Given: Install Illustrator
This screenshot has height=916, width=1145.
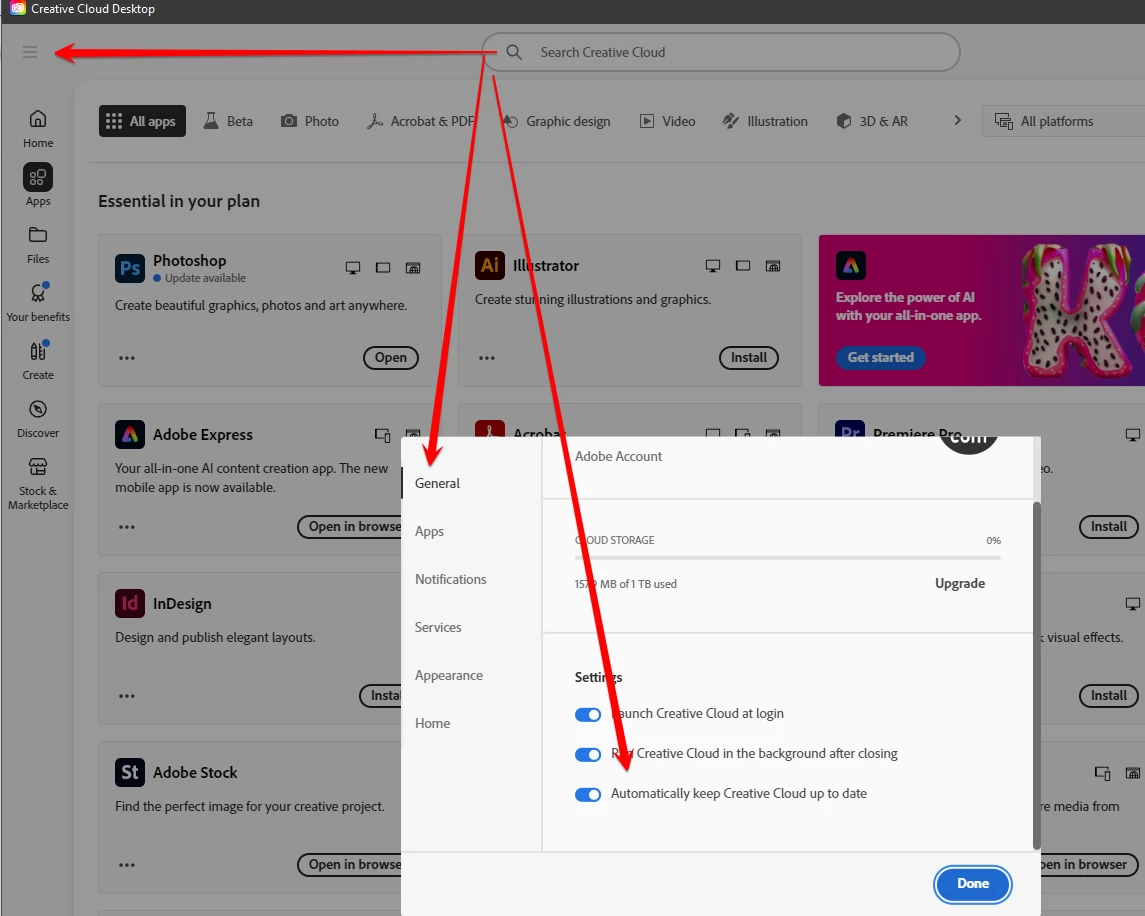Looking at the screenshot, I should point(749,358).
